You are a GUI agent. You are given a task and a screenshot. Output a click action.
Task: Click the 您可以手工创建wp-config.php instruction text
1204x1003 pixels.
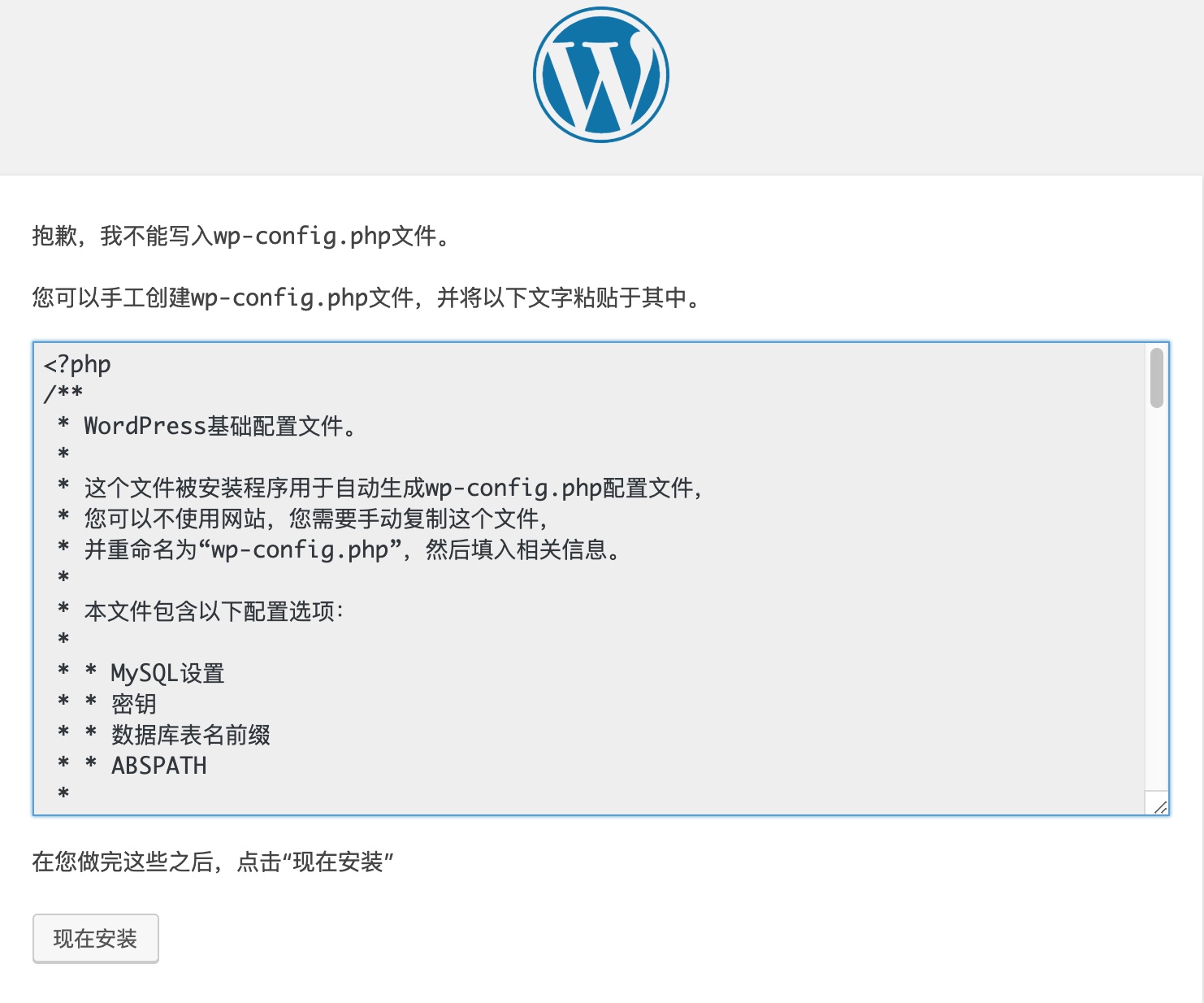coord(366,298)
